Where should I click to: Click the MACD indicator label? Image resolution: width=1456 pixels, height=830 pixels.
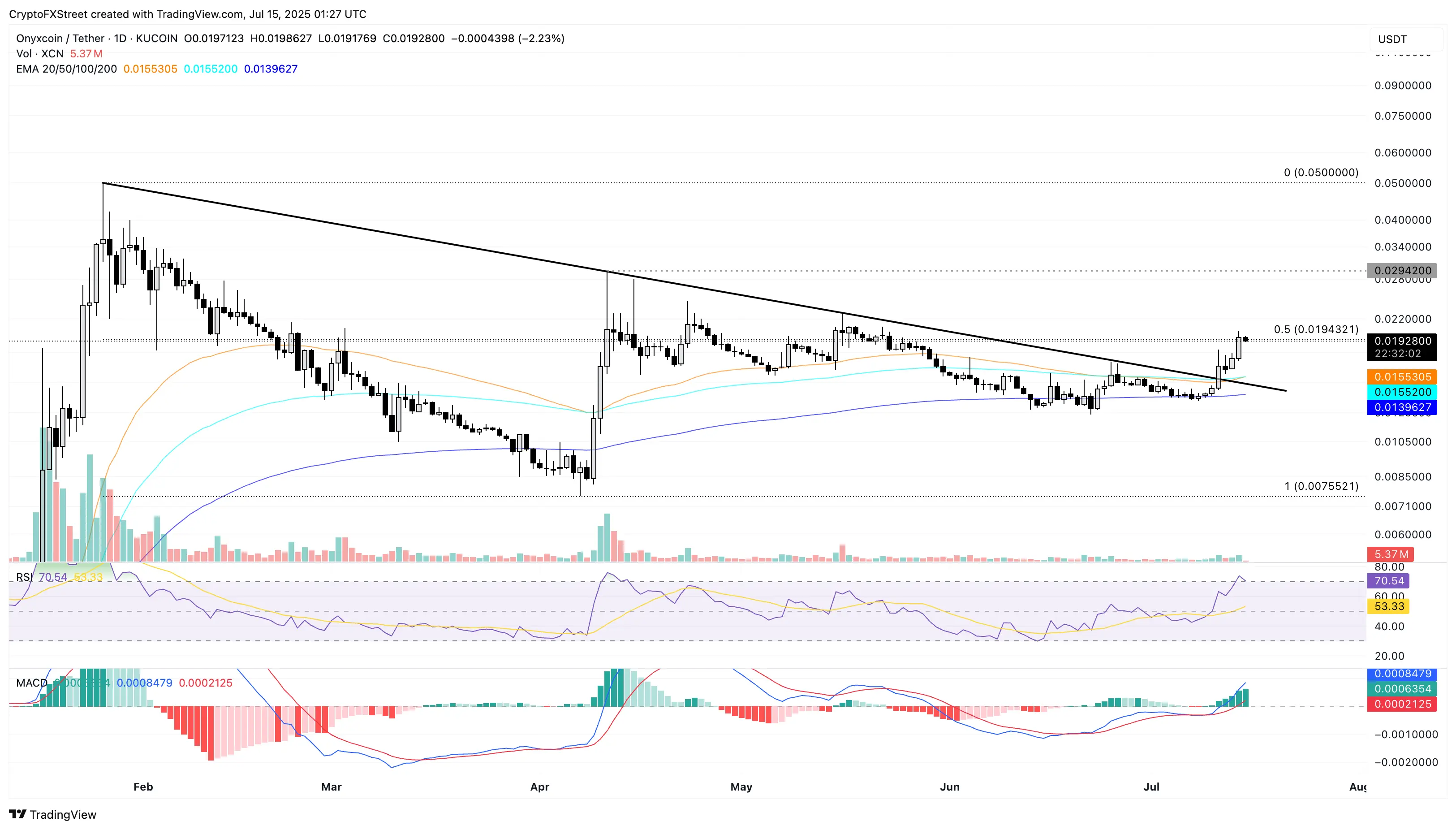[x=31, y=683]
